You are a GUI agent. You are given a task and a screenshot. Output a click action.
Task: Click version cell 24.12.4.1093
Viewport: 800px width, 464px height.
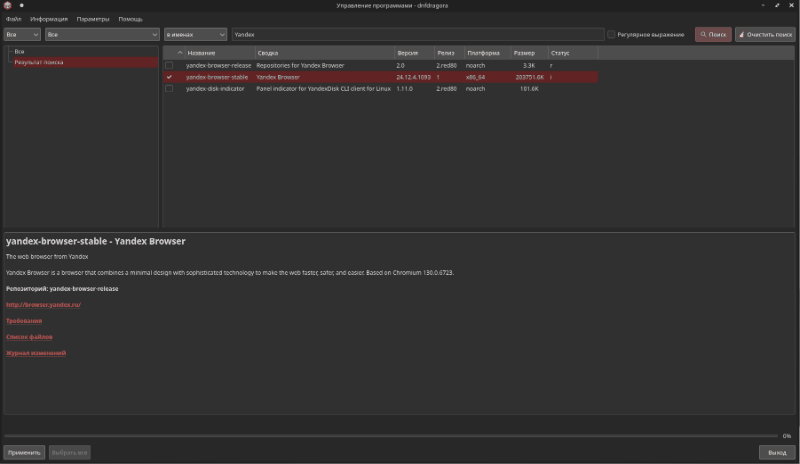click(x=413, y=77)
